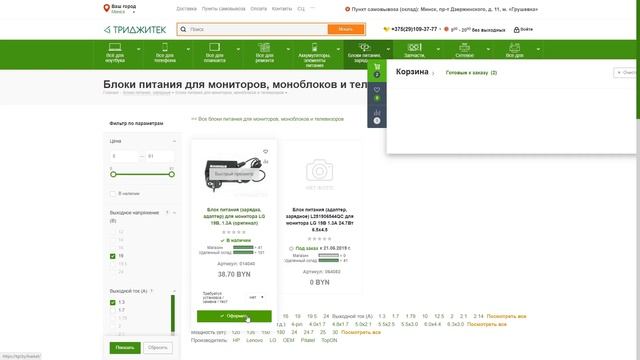The height and width of the screenshot is (360, 640).
Task: Open the installation required 'нет' dropdown
Action: 256,298
